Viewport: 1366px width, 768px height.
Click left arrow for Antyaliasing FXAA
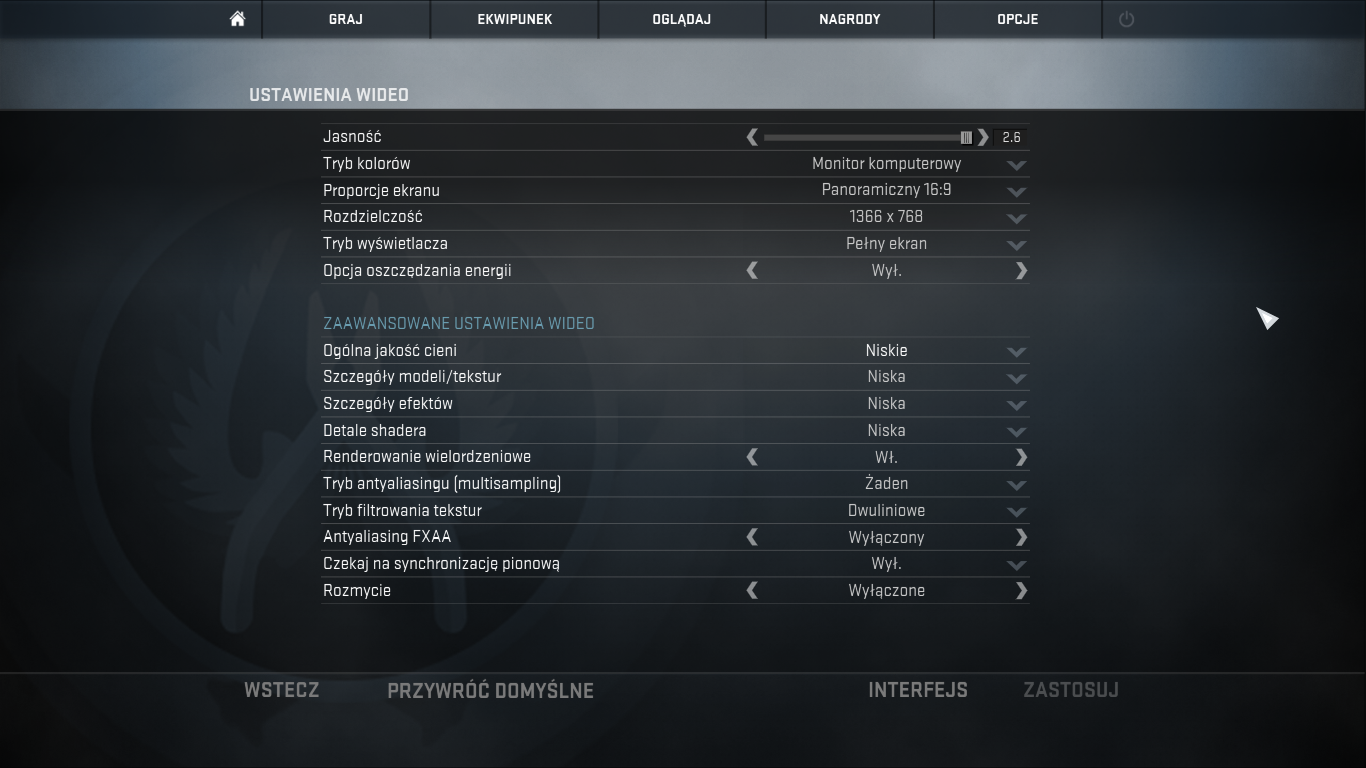752,537
